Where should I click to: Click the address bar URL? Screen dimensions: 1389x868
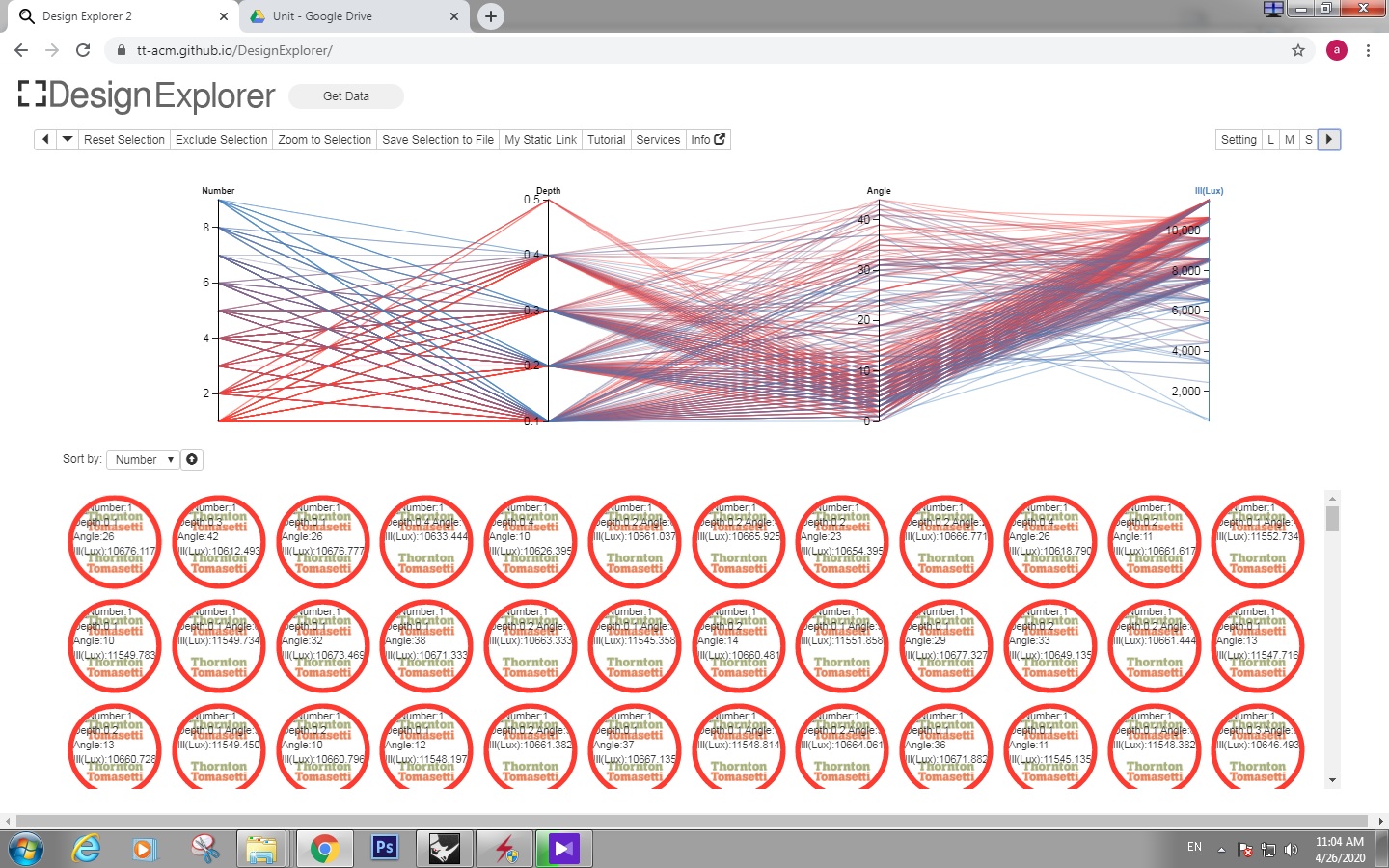point(234,50)
